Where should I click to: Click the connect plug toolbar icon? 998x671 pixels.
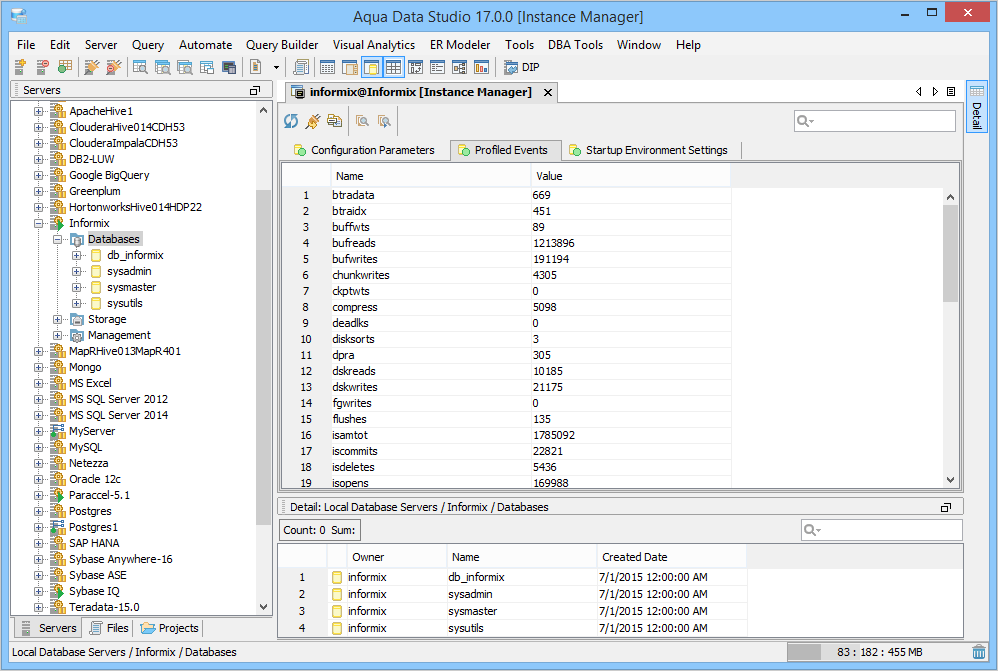pyautogui.click(x=92, y=67)
